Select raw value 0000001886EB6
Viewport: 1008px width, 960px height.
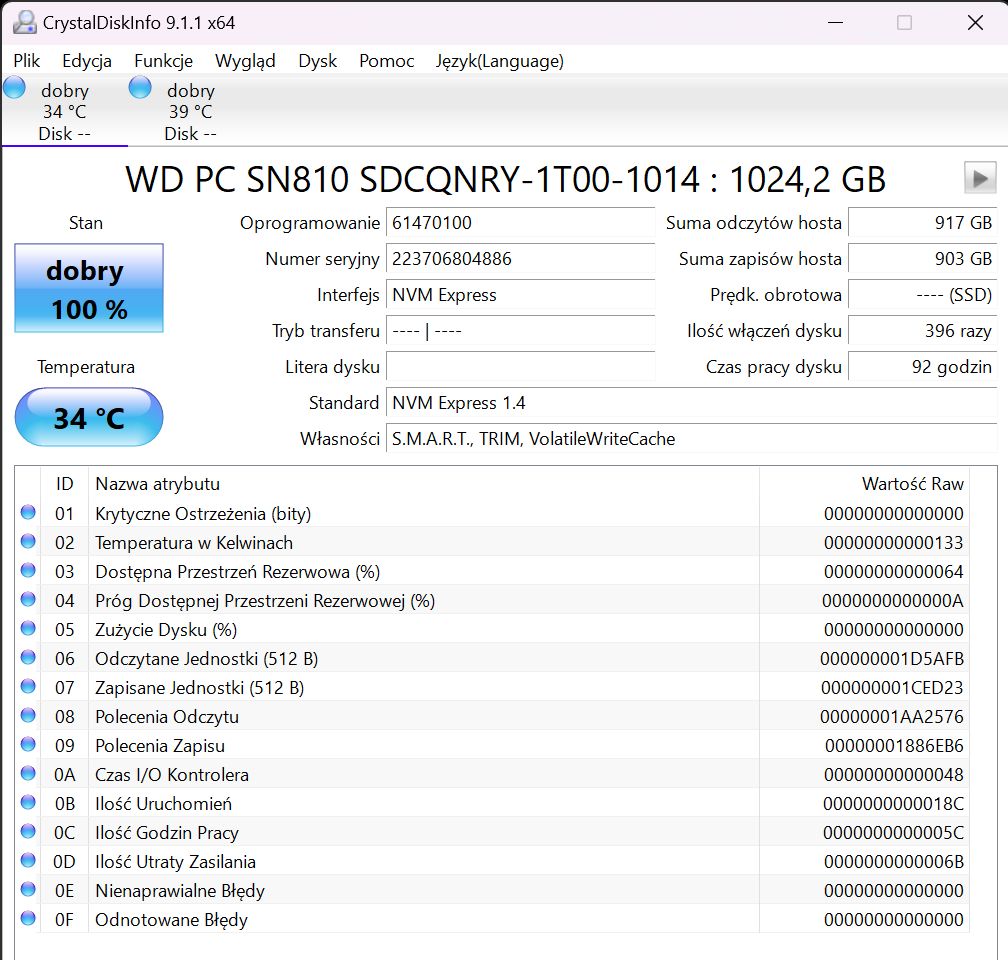click(894, 746)
